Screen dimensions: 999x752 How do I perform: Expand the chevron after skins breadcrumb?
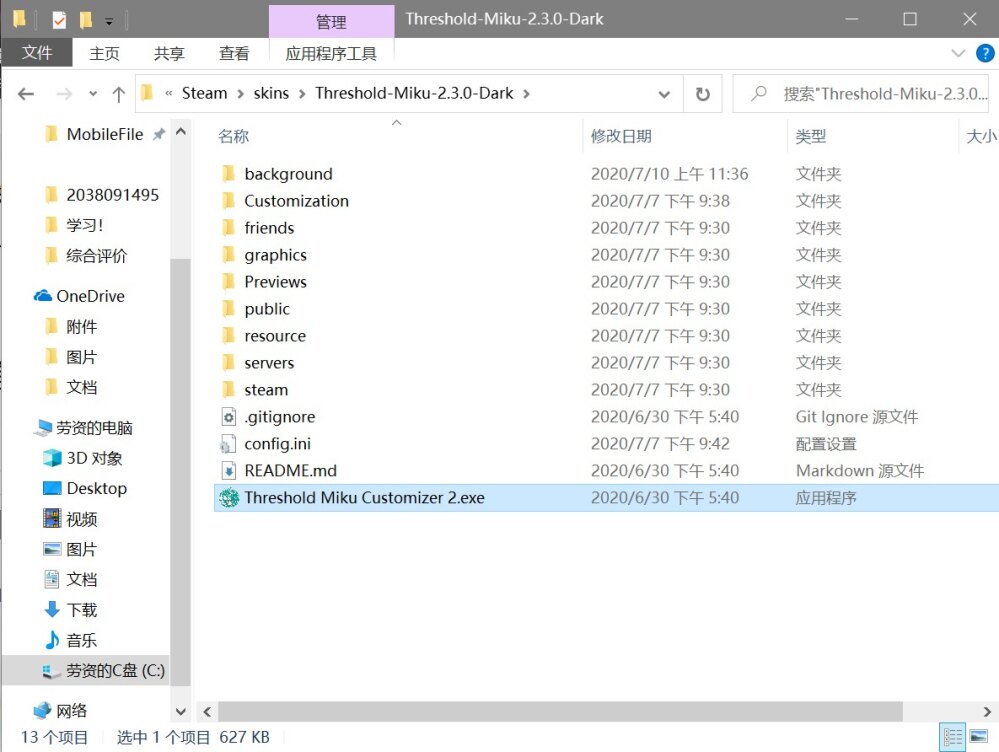[302, 94]
